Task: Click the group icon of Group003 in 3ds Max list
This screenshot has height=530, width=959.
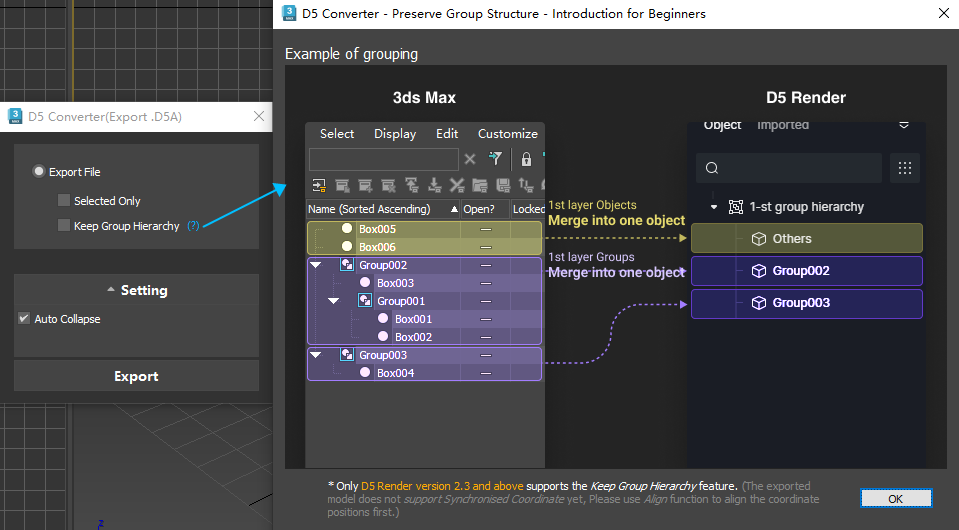Action: (x=347, y=355)
